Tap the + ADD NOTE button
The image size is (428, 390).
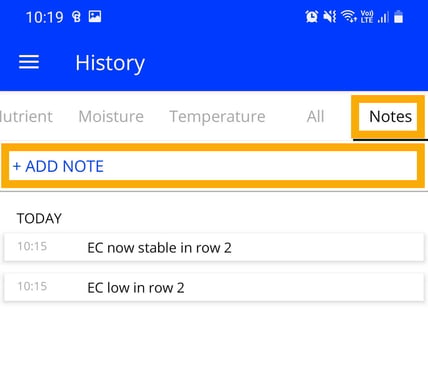(213, 166)
